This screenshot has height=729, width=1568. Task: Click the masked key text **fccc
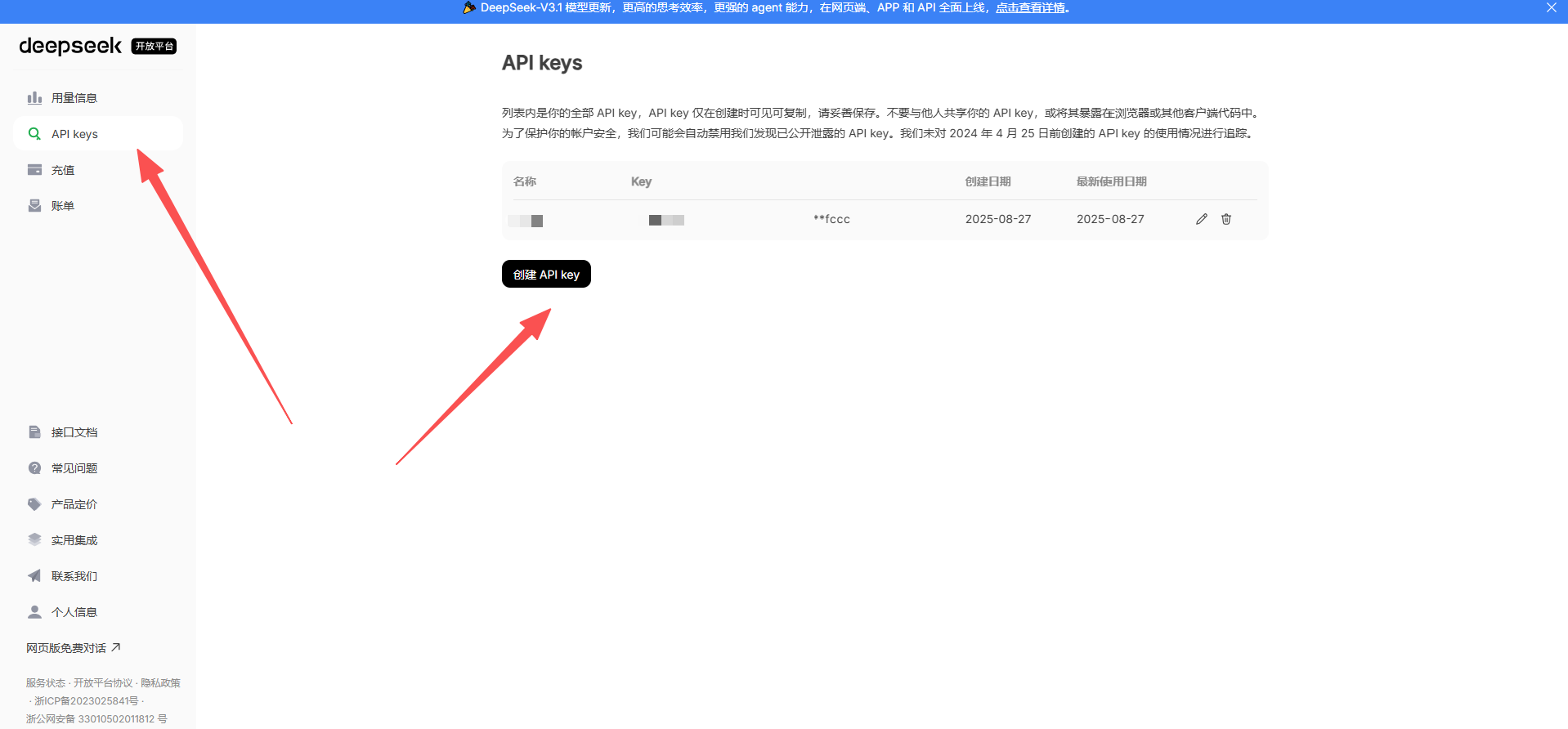(831, 219)
